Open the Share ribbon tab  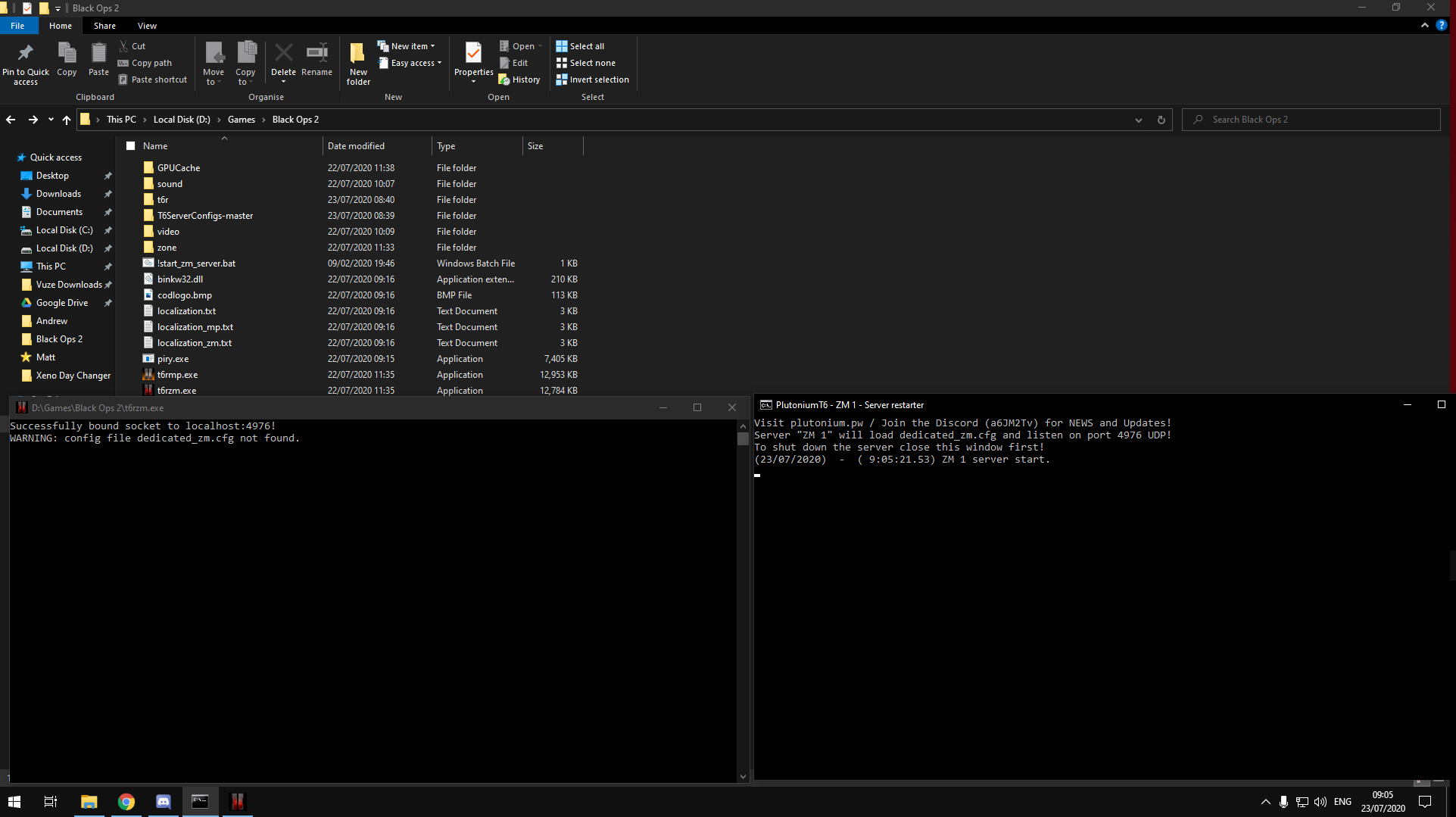click(104, 26)
